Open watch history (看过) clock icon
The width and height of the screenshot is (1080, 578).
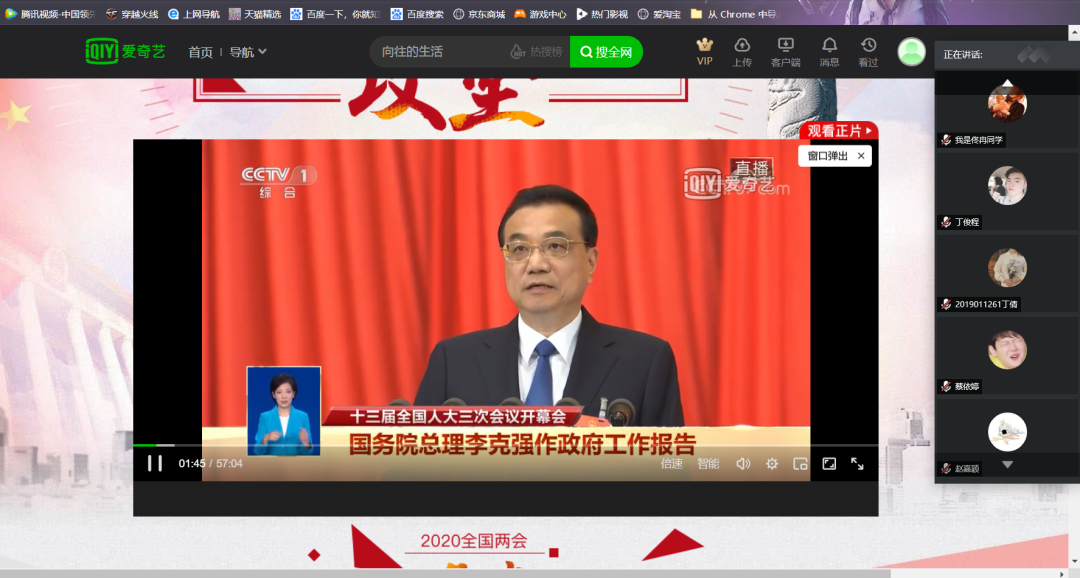[x=868, y=46]
